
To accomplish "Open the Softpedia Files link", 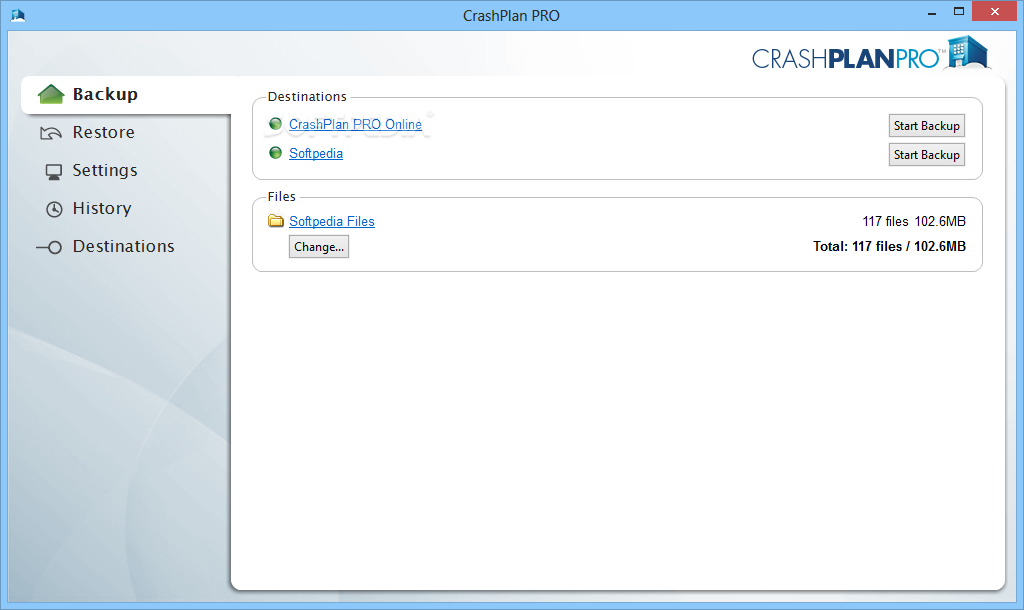I will point(332,221).
